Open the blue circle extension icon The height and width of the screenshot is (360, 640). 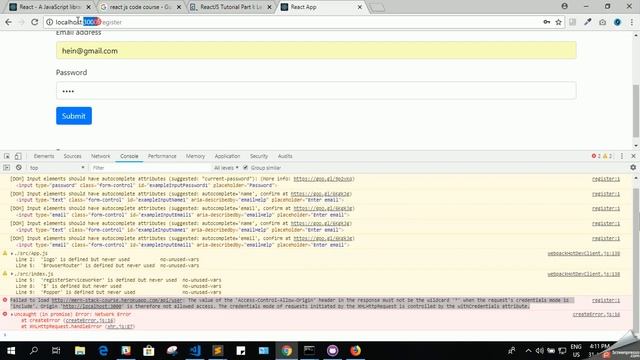[x=617, y=22]
